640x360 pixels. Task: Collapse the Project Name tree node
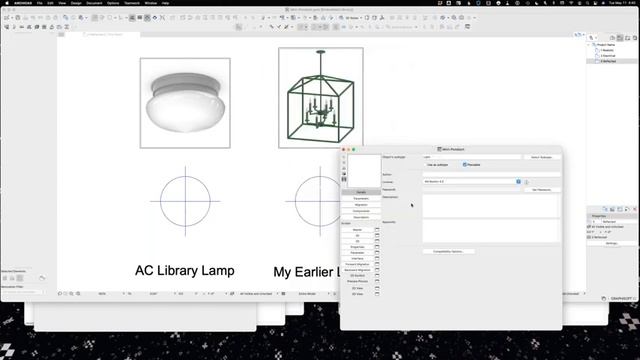pyautogui.click(x=589, y=44)
